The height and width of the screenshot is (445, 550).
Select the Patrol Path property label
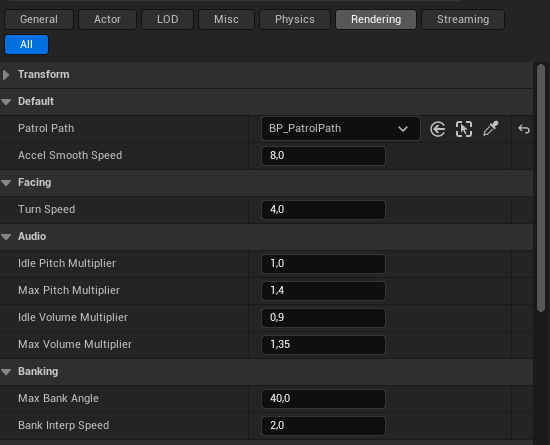pyautogui.click(x=46, y=128)
